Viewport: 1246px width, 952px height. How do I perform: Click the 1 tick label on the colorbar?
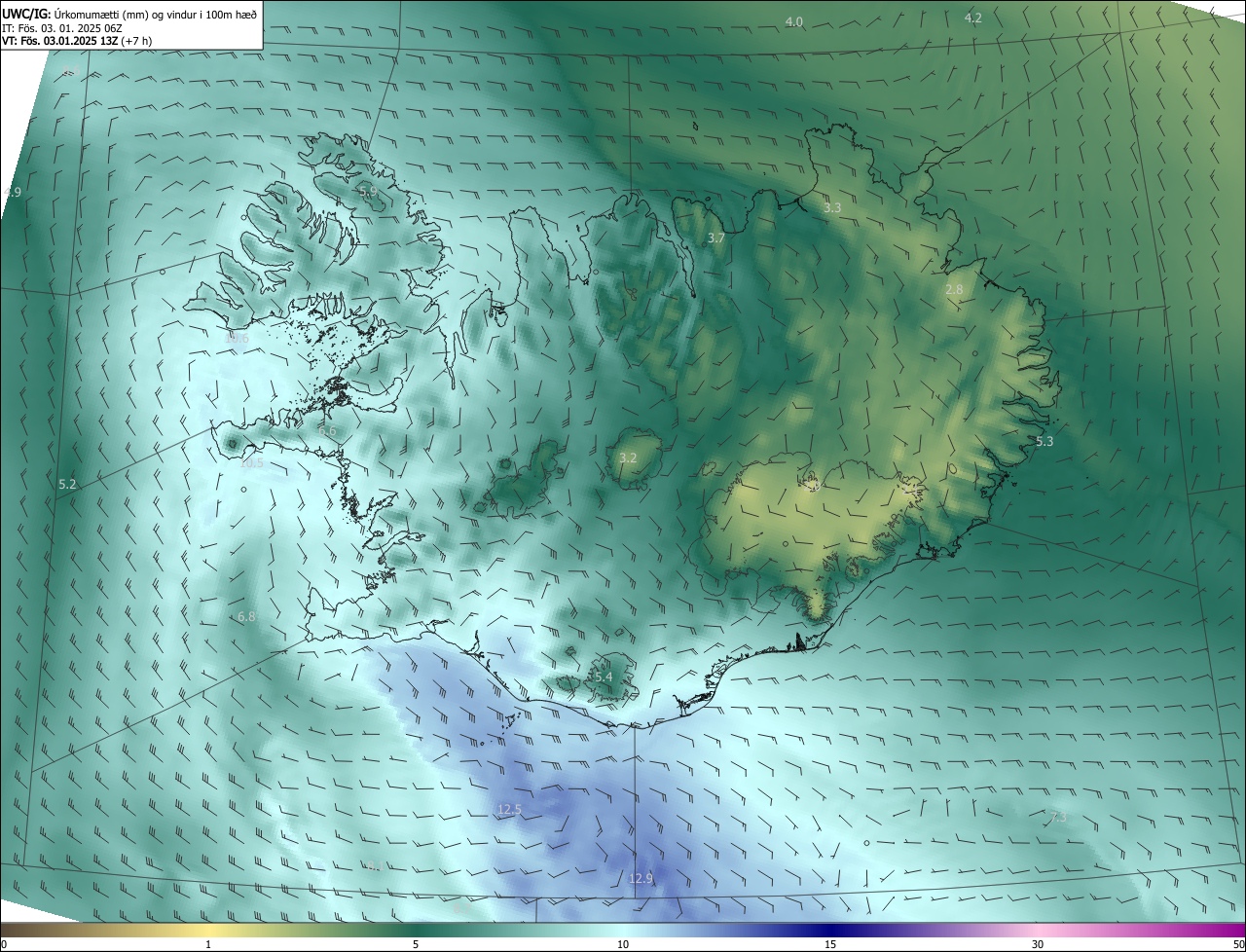[x=208, y=944]
